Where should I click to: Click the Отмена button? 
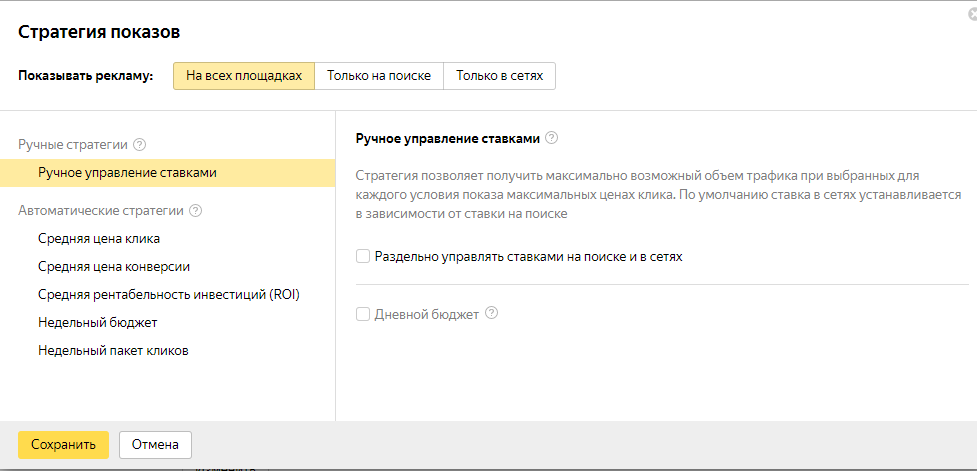(155, 445)
